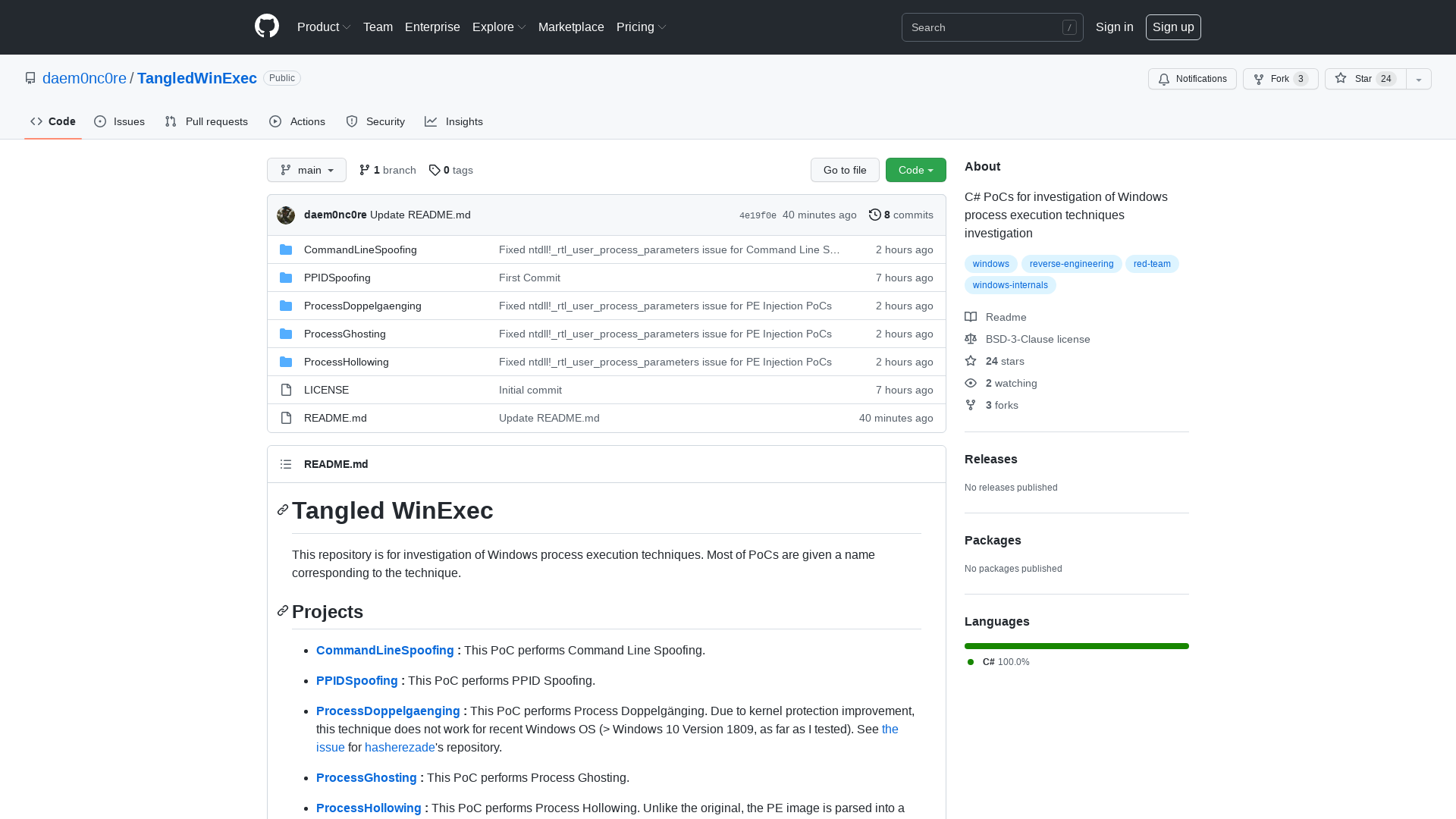Click the CommandLineSpoofing folder icon
The height and width of the screenshot is (819, 1456).
point(286,249)
